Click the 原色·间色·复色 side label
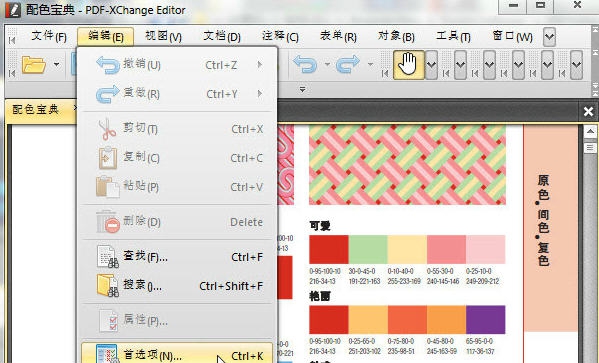This screenshot has width=599, height=363. click(x=543, y=220)
